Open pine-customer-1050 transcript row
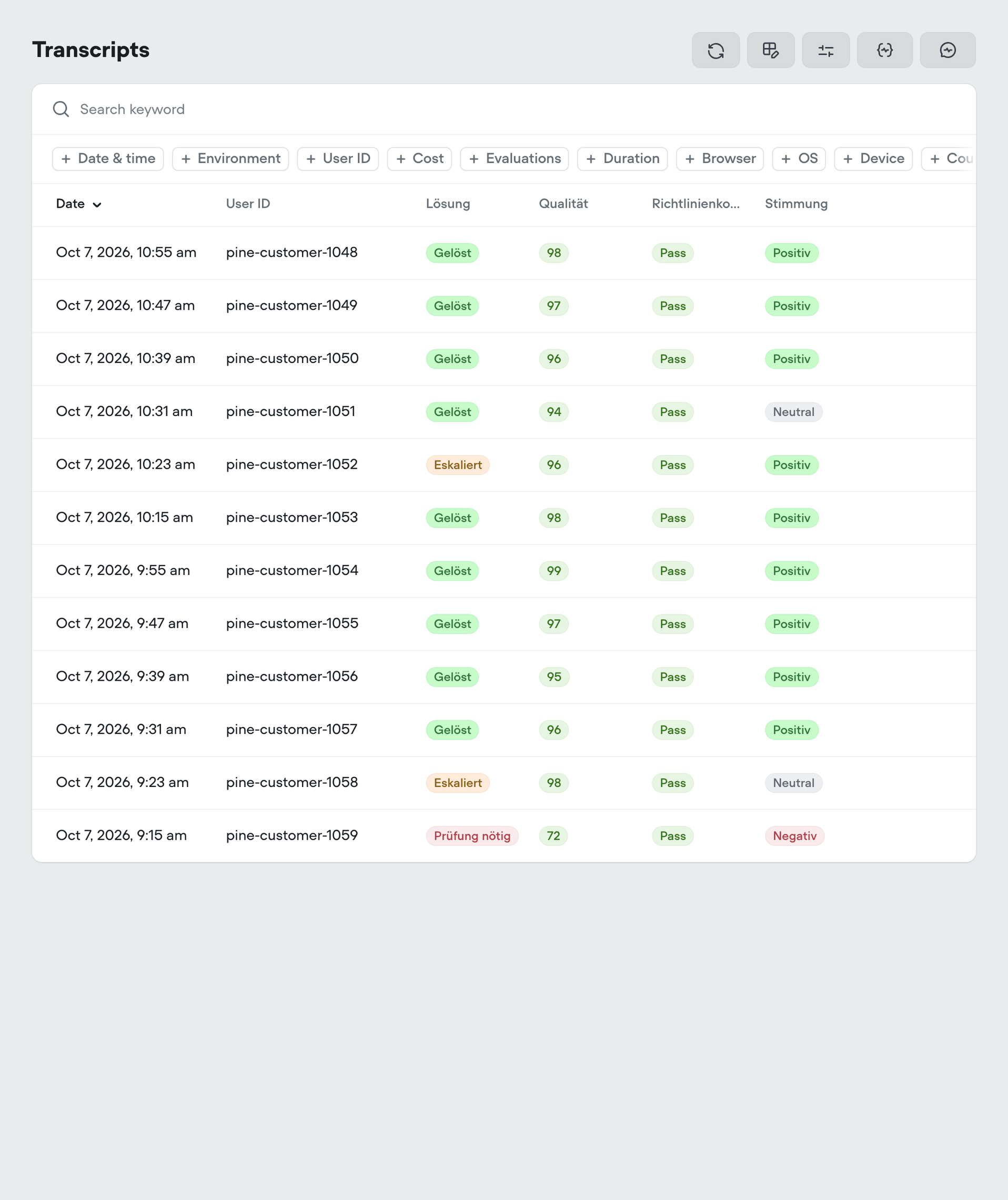1008x1200 pixels. 503,359
